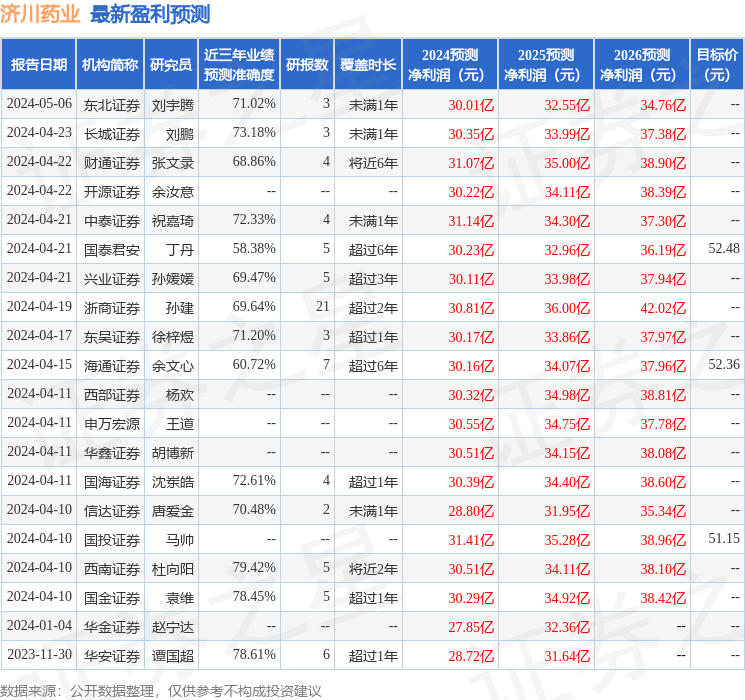Select analyst 杨欢

(180, 395)
